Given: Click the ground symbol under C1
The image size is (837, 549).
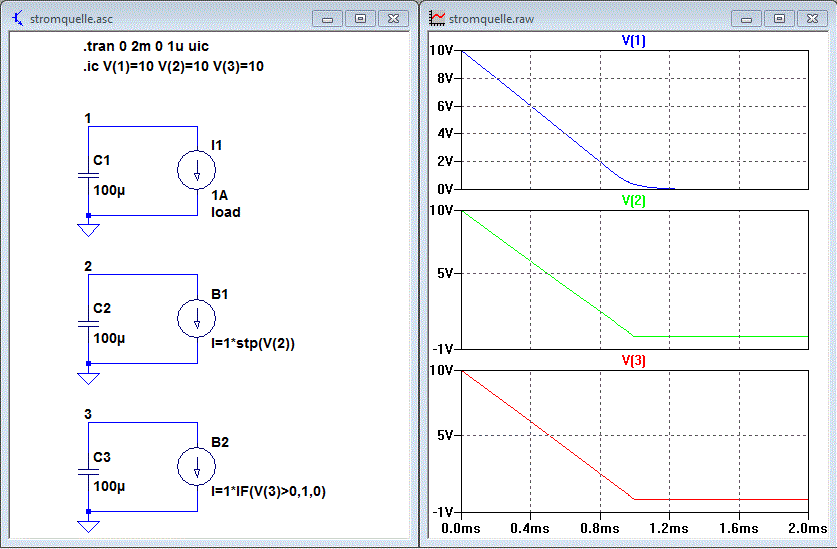Looking at the screenshot, I should tap(88, 229).
